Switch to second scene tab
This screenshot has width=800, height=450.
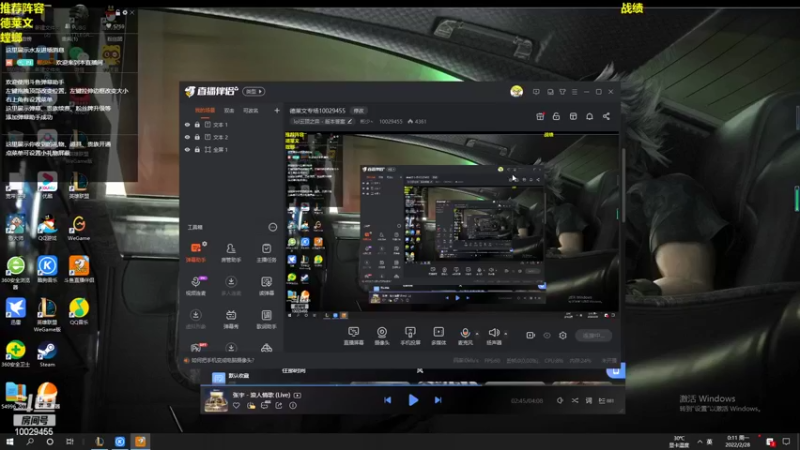(x=229, y=110)
